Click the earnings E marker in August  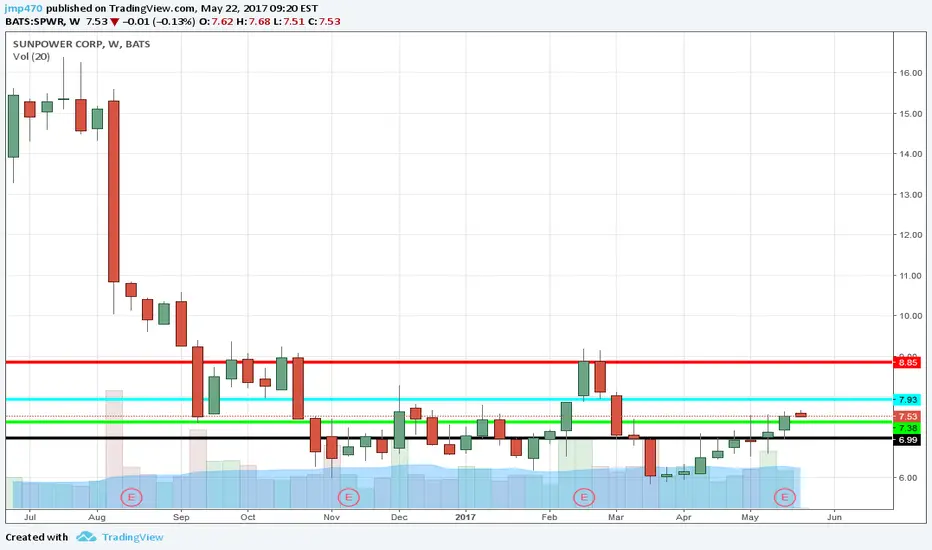tap(131, 496)
